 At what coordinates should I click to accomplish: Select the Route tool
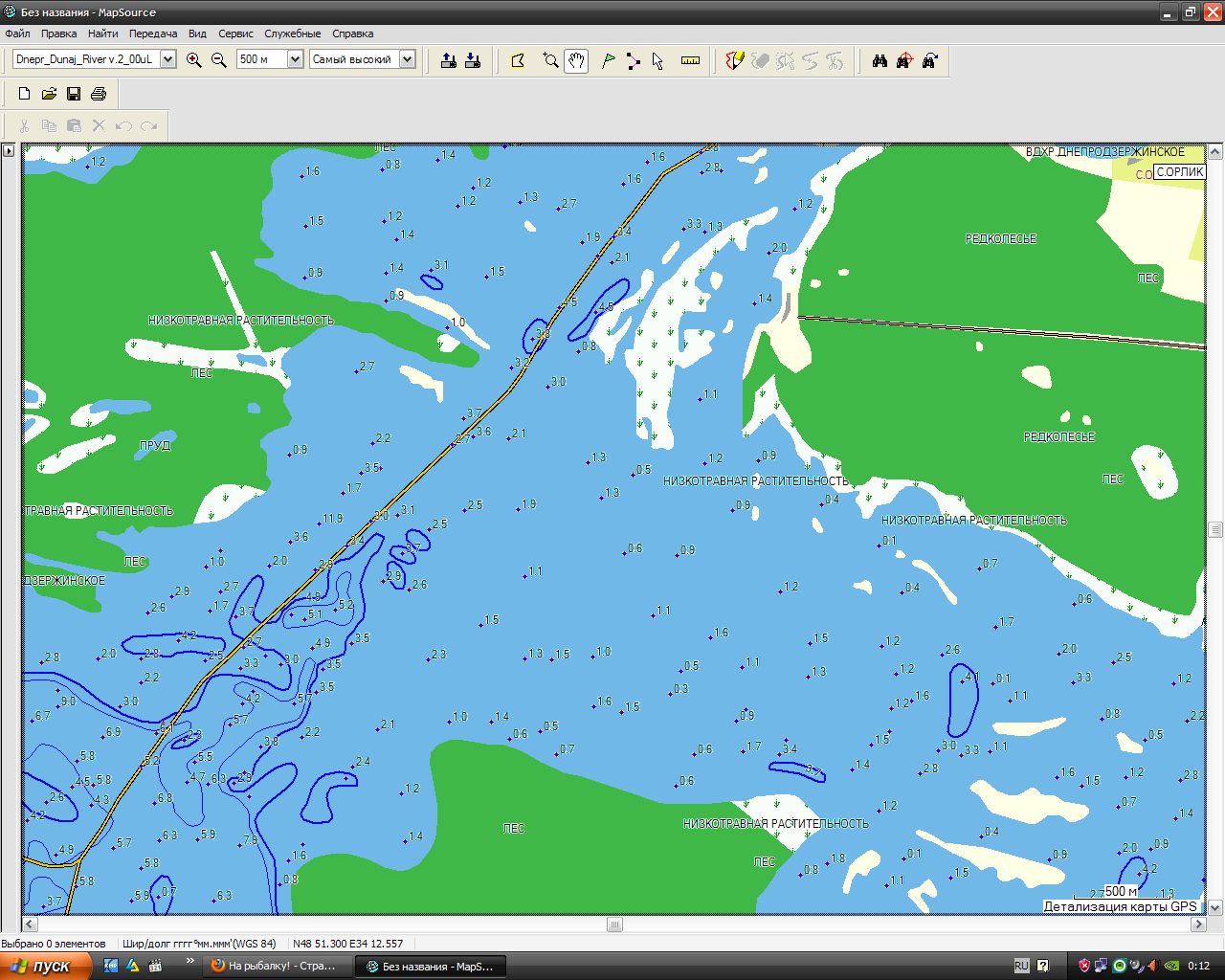tap(633, 60)
